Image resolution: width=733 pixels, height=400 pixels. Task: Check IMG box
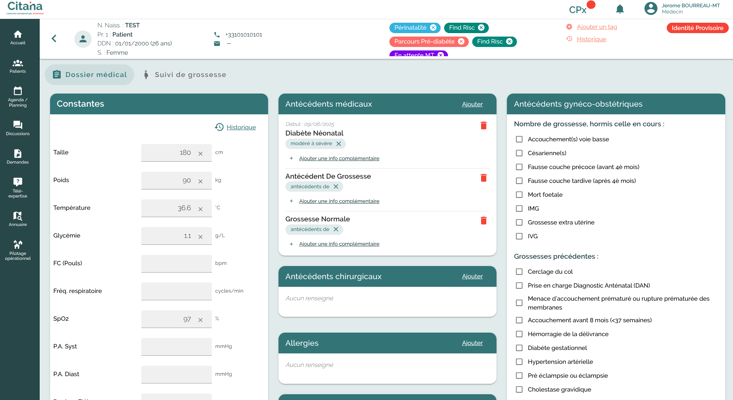[519, 208]
